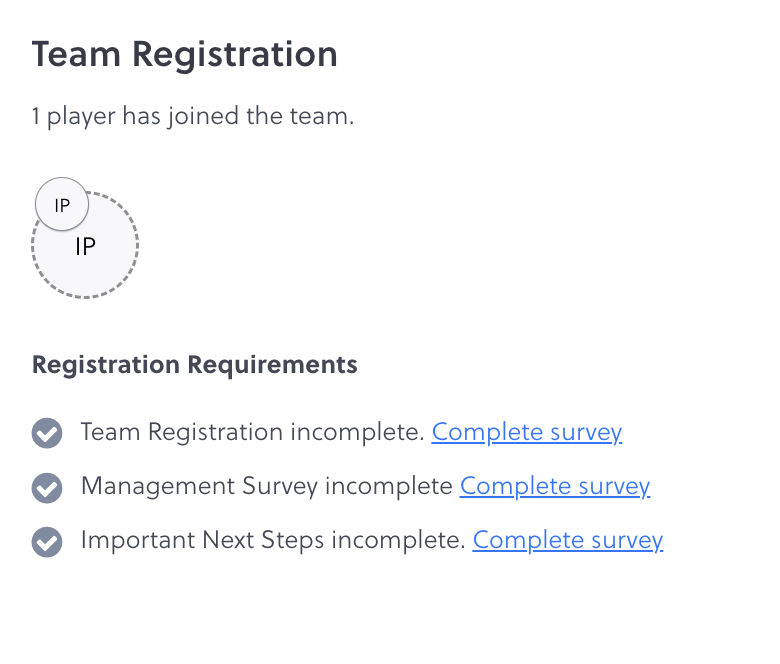Click the word 'player' in the joined message
This screenshot has height=664, width=780.
(82, 117)
